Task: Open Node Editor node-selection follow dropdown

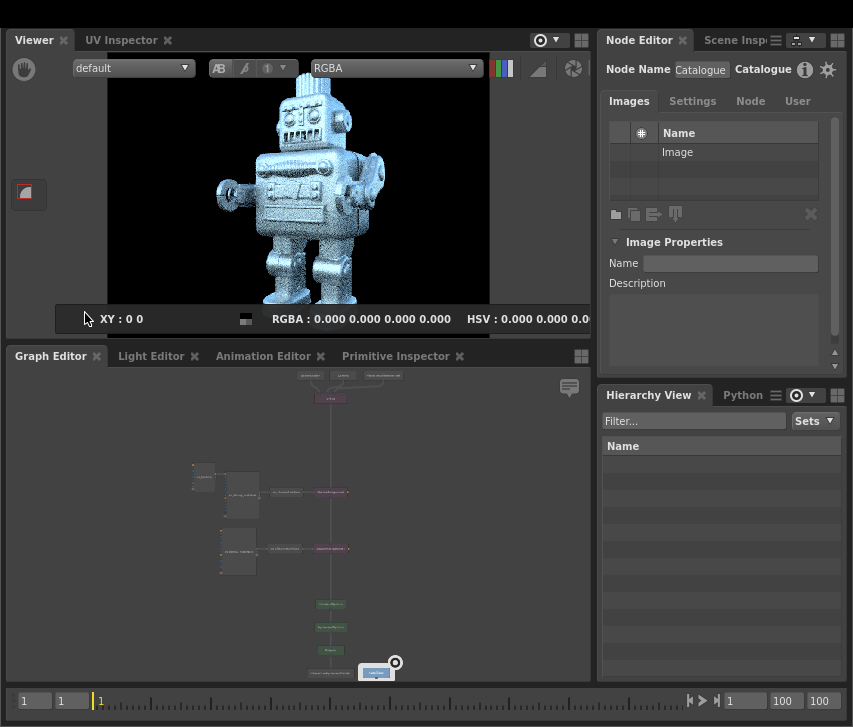Action: click(x=805, y=40)
